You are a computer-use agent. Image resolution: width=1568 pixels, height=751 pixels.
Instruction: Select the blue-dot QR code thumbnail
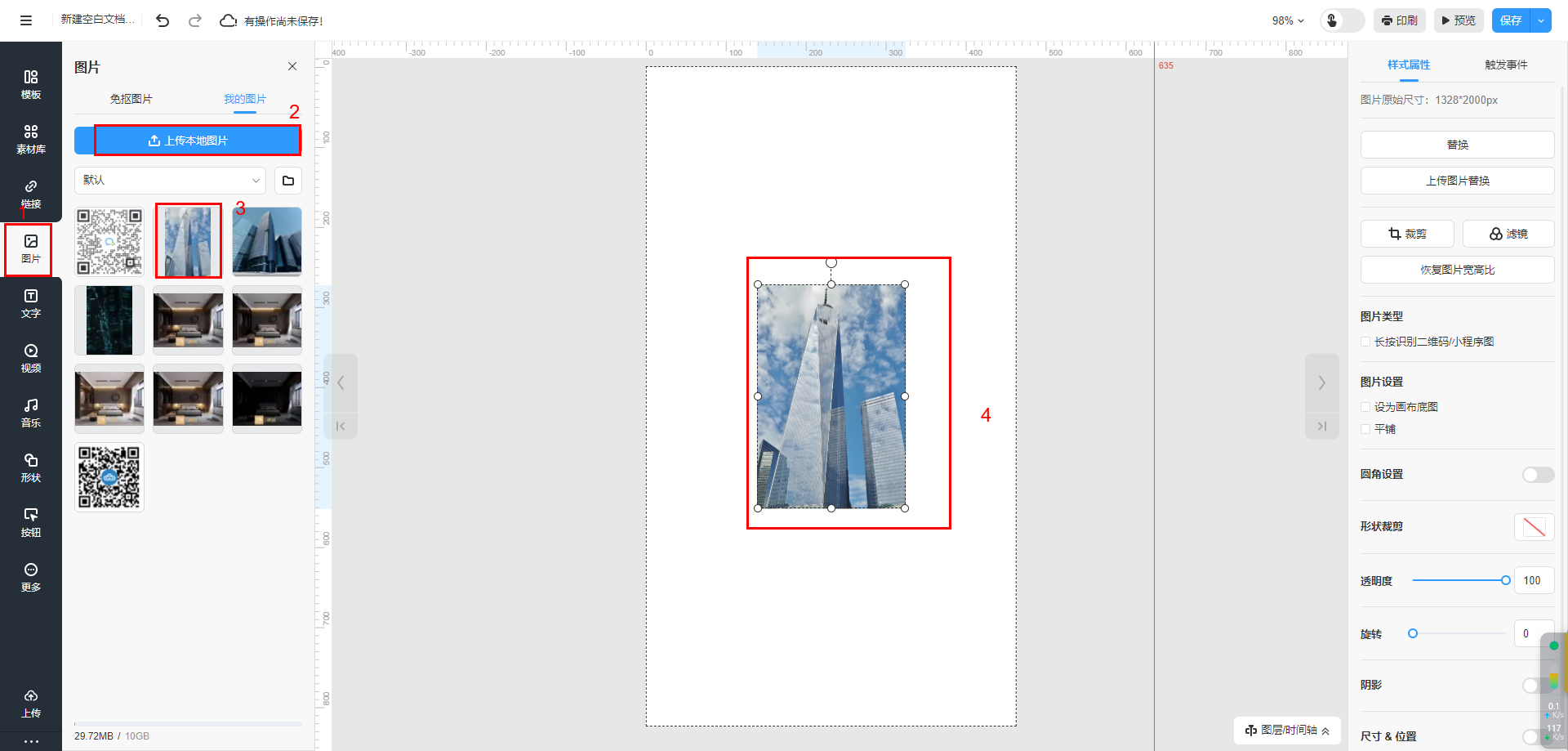tap(109, 477)
